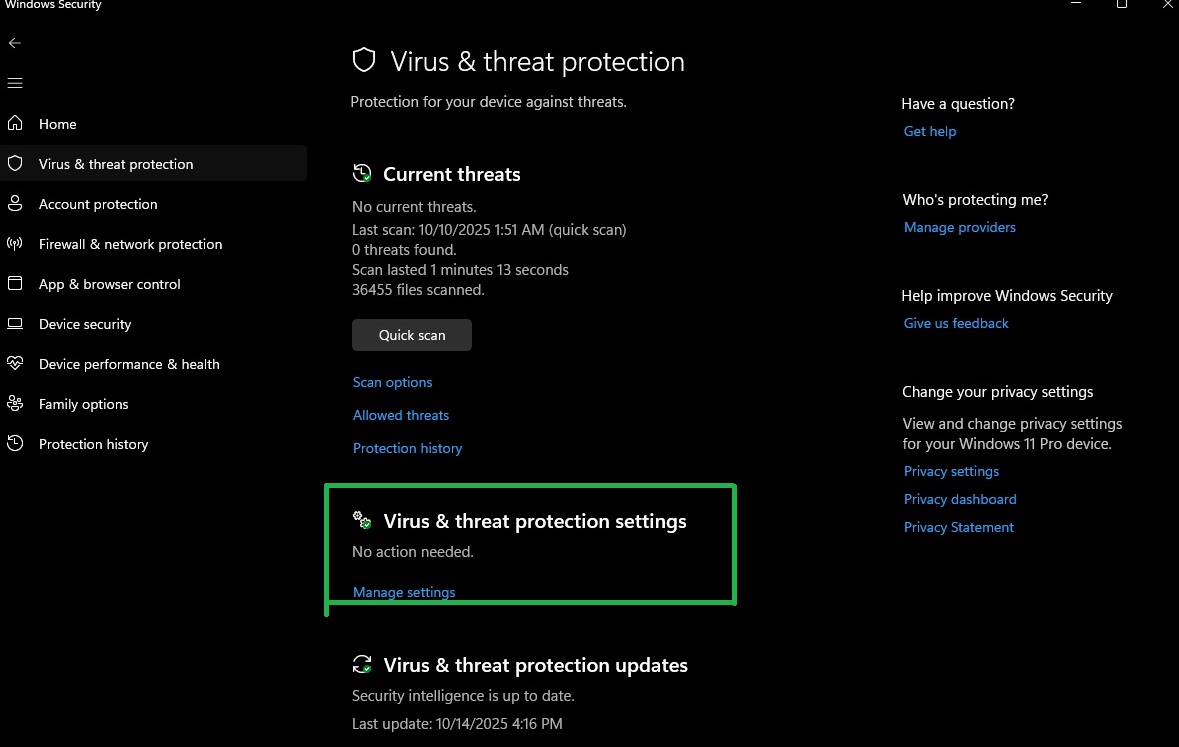1179x747 pixels.
Task: Click the Device performance & health heart icon
Action: point(15,364)
